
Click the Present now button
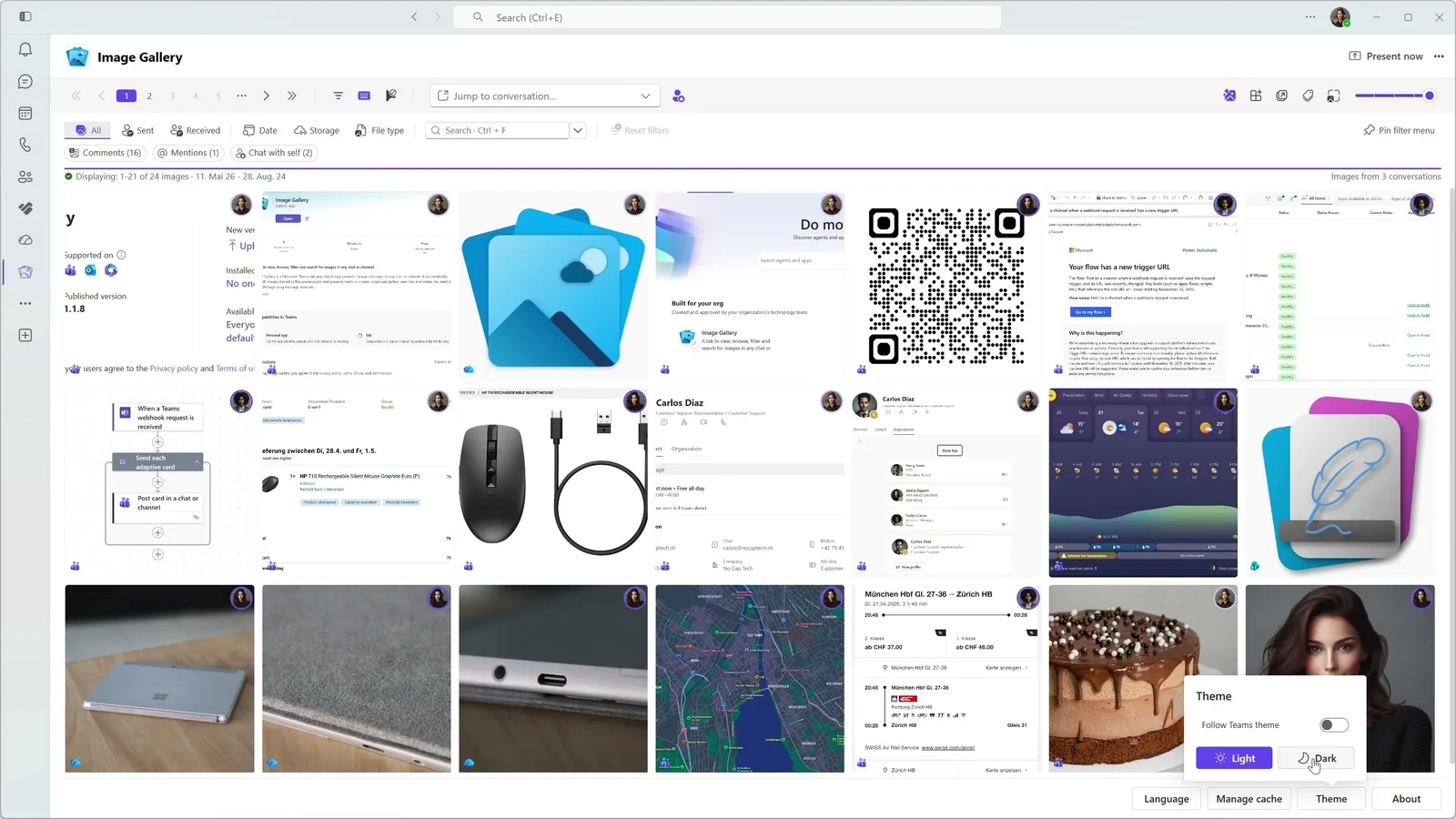1385,56
